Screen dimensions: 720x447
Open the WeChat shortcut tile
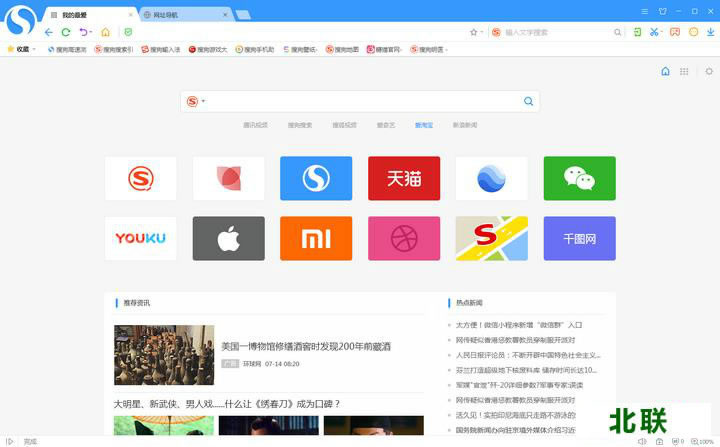[579, 178]
